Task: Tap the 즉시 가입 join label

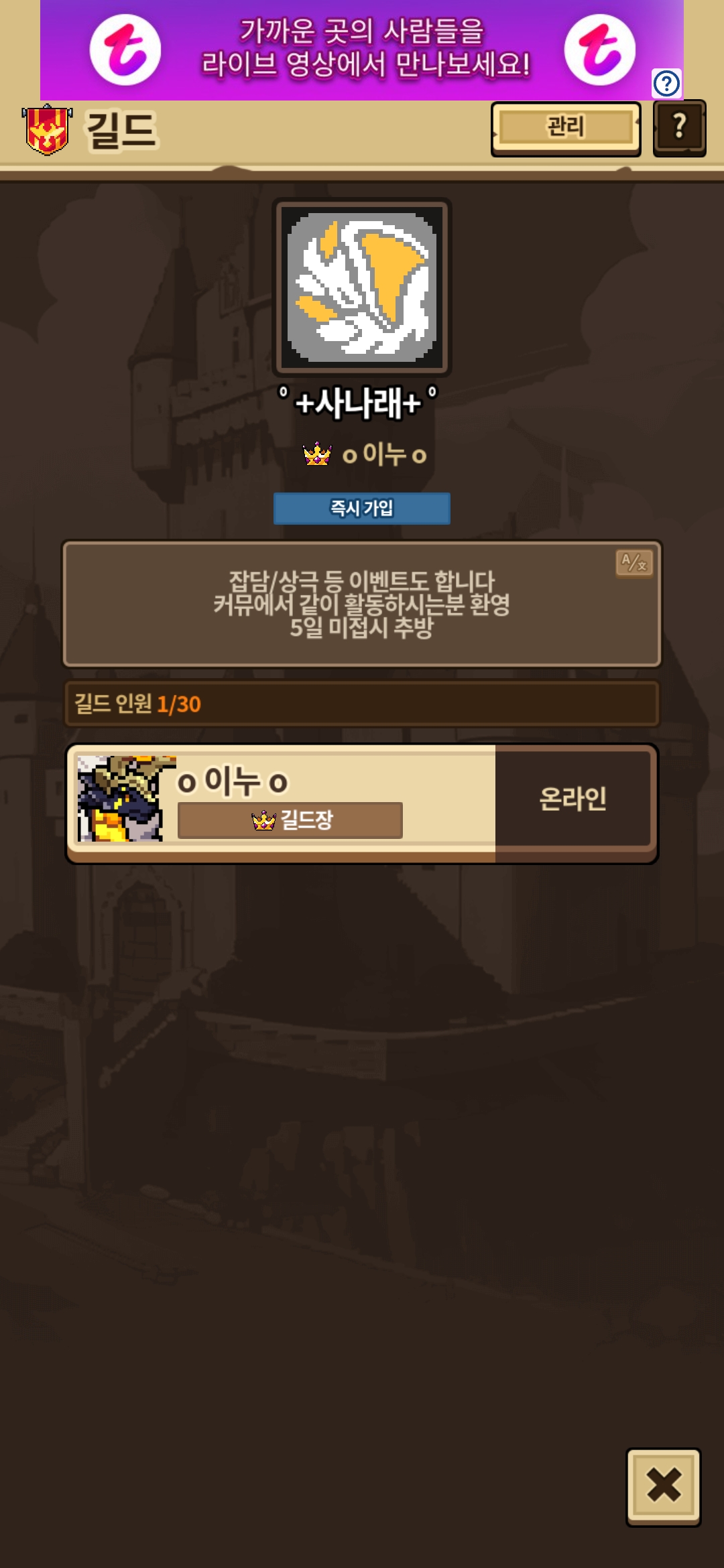Action: pyautogui.click(x=362, y=508)
